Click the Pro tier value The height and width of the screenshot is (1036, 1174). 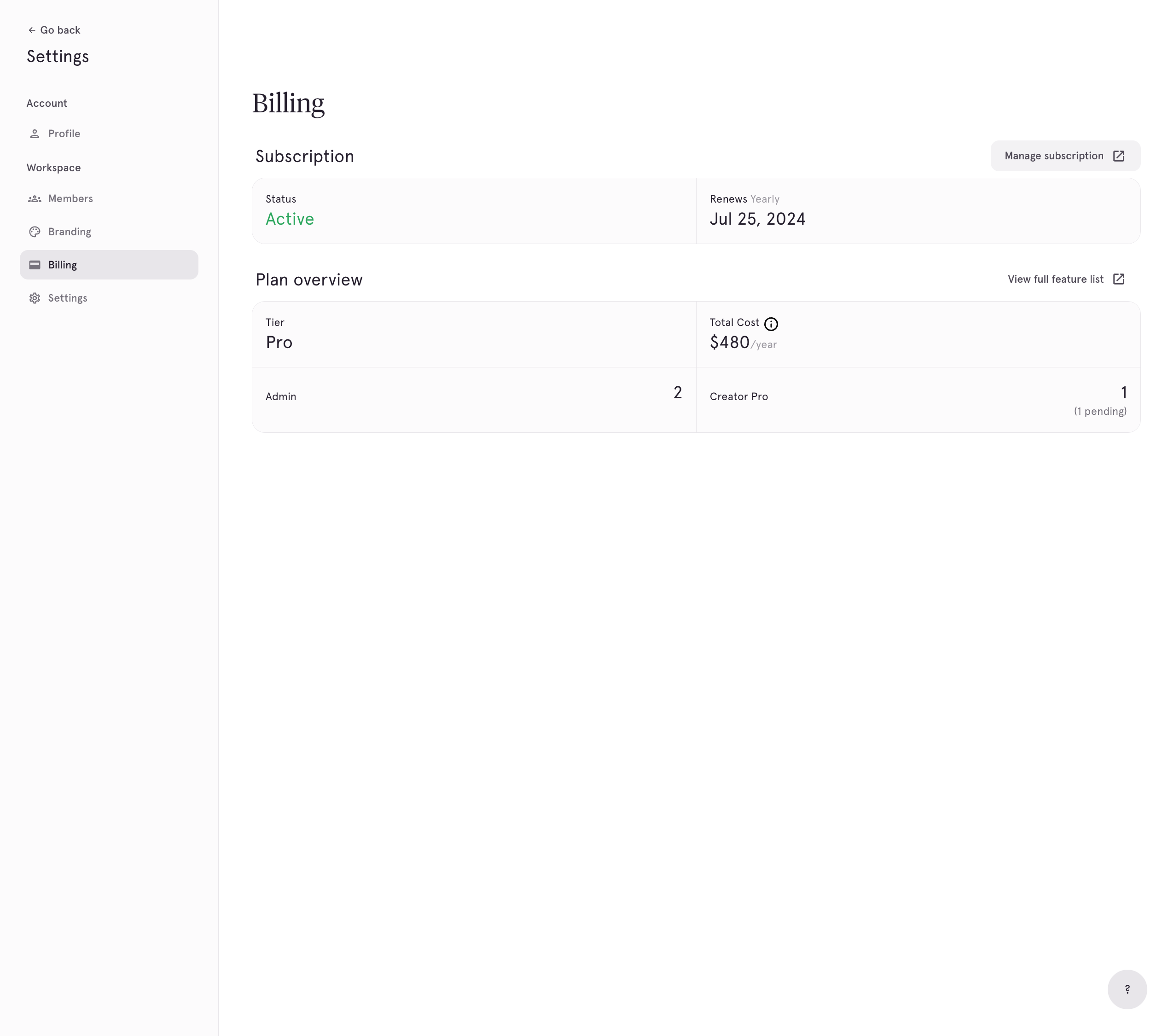click(279, 342)
